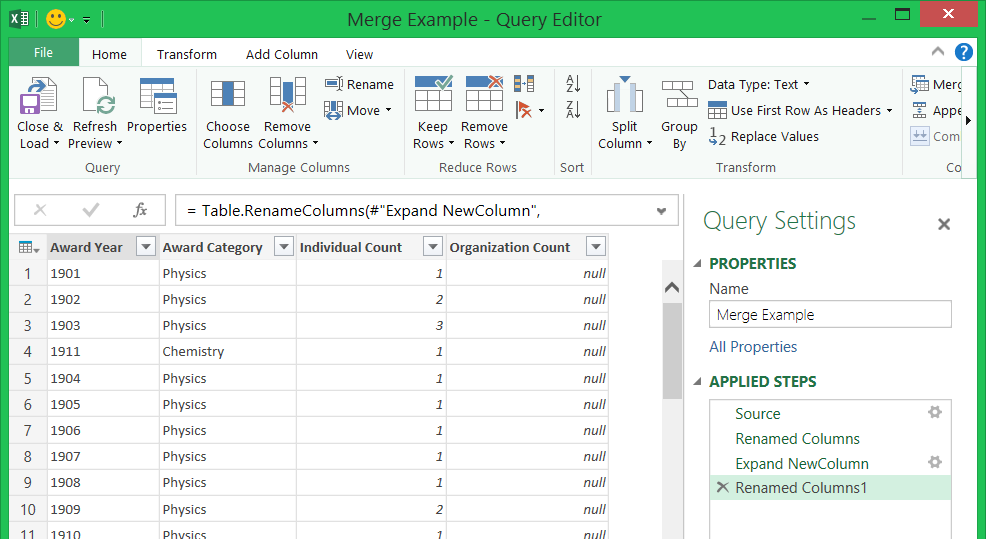Screen dimensions: 986x539
Task: Click the Group By icon
Action: point(679,96)
